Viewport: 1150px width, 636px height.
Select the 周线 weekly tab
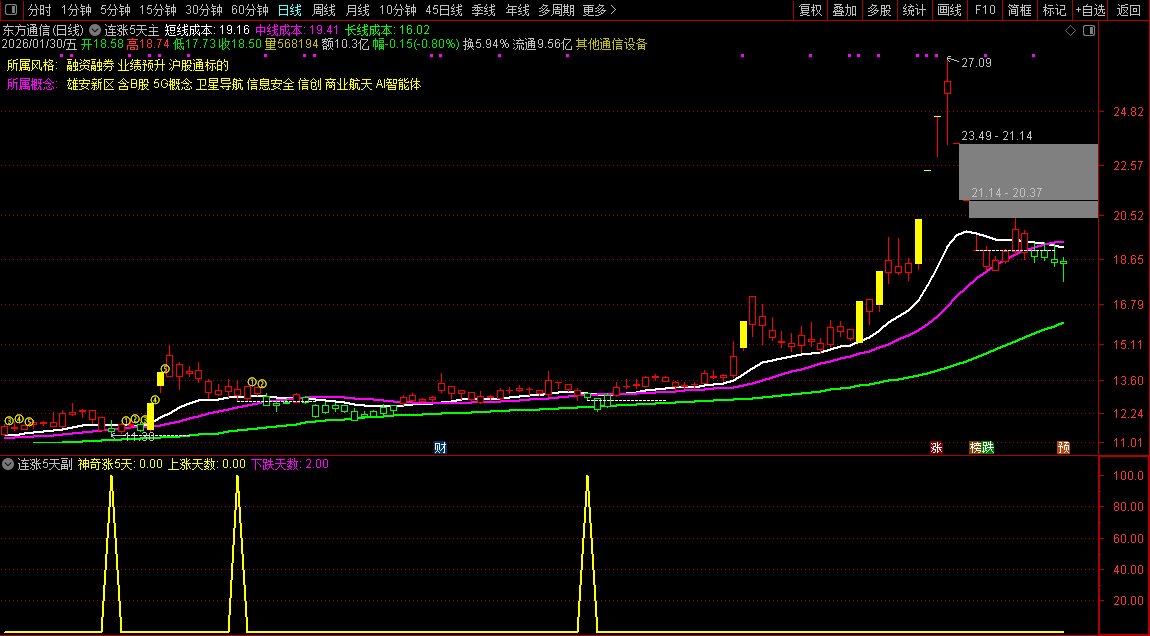click(323, 10)
